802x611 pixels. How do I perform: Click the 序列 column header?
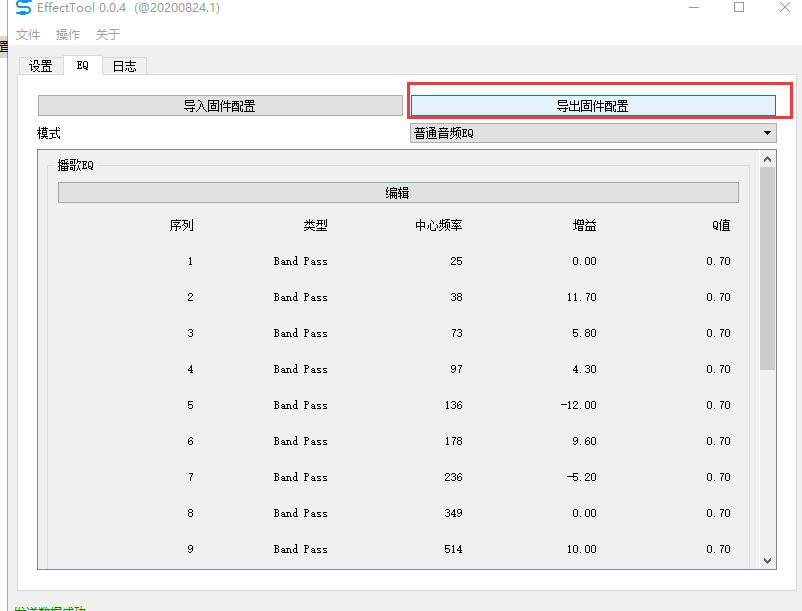pyautogui.click(x=182, y=225)
